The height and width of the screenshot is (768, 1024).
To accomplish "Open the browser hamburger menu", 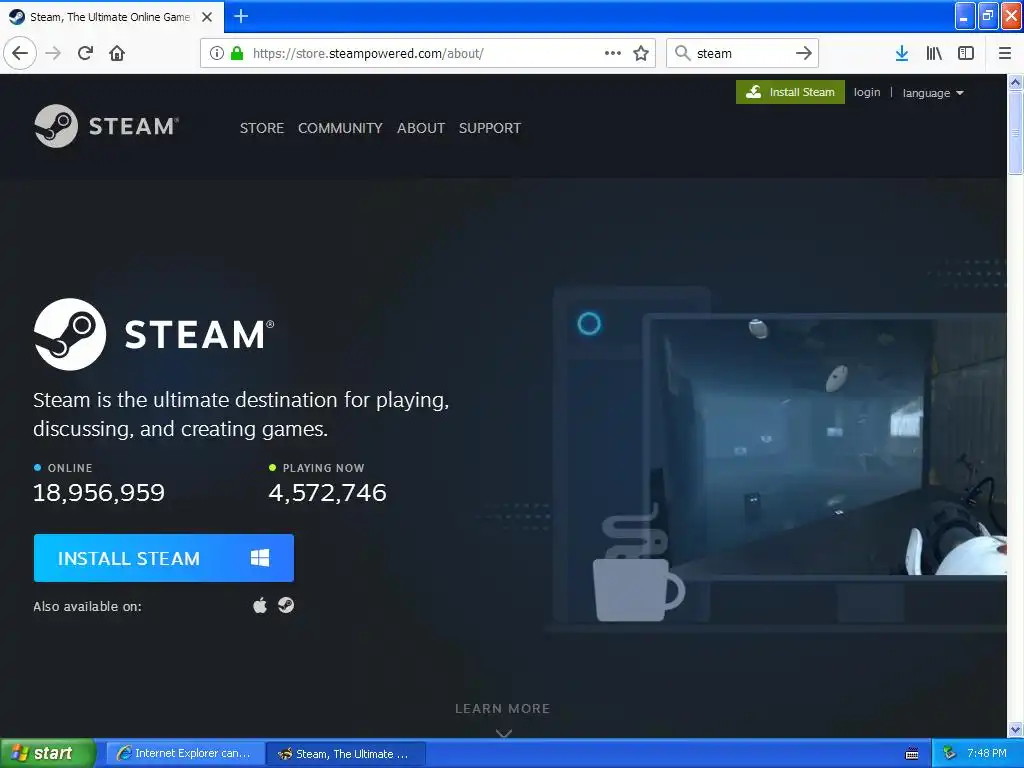I will pos(1005,53).
